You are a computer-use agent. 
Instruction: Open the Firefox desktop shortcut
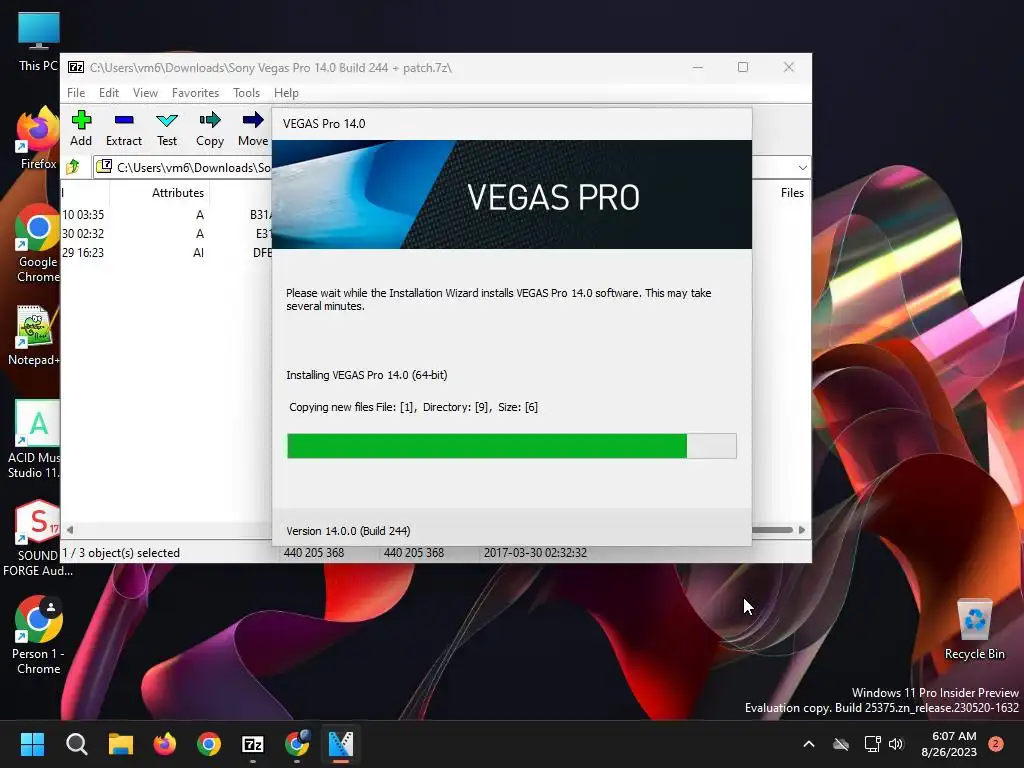point(38,138)
